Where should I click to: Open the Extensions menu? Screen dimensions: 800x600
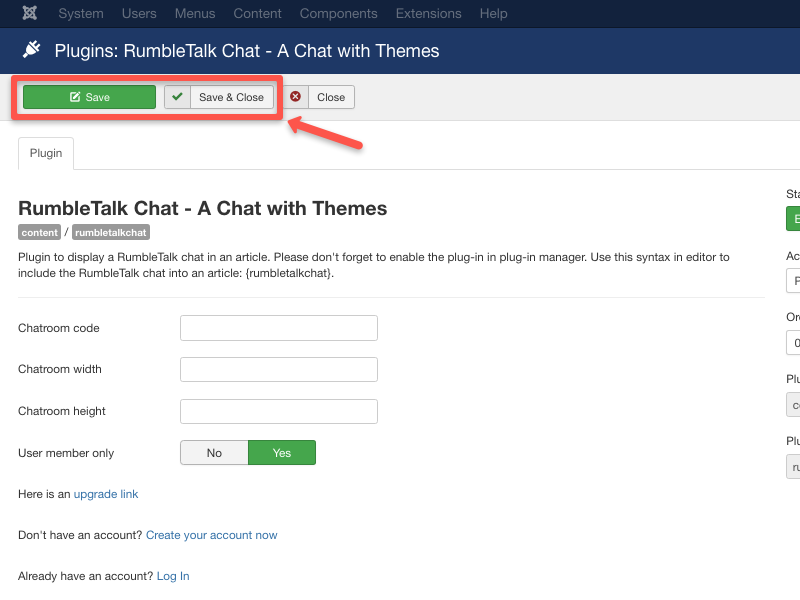point(429,13)
